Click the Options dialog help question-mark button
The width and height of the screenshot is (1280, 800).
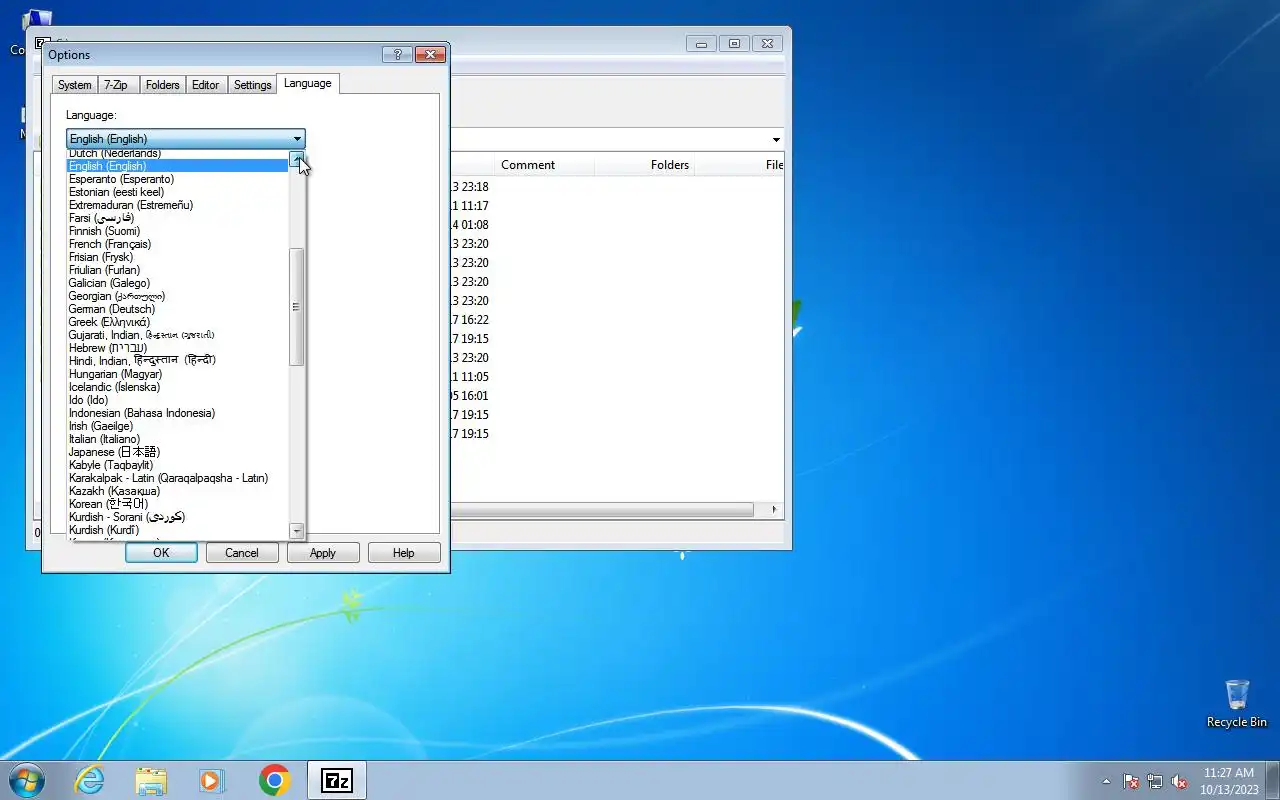click(x=397, y=55)
